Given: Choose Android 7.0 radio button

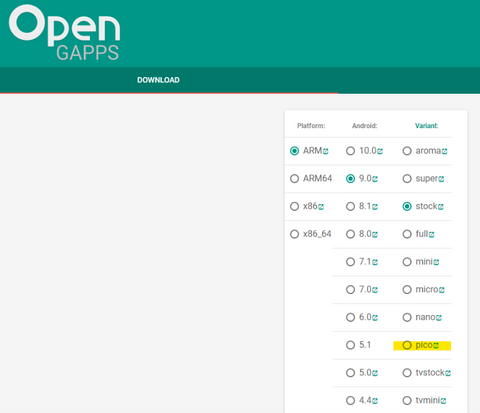Looking at the screenshot, I should coord(350,289).
